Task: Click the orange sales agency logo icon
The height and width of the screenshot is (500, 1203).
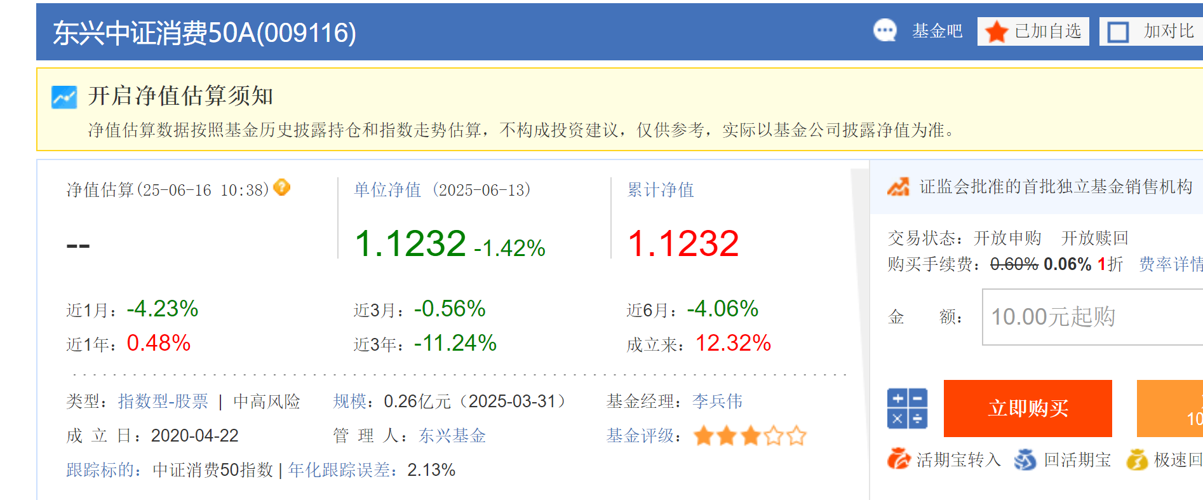Action: pyautogui.click(x=898, y=187)
